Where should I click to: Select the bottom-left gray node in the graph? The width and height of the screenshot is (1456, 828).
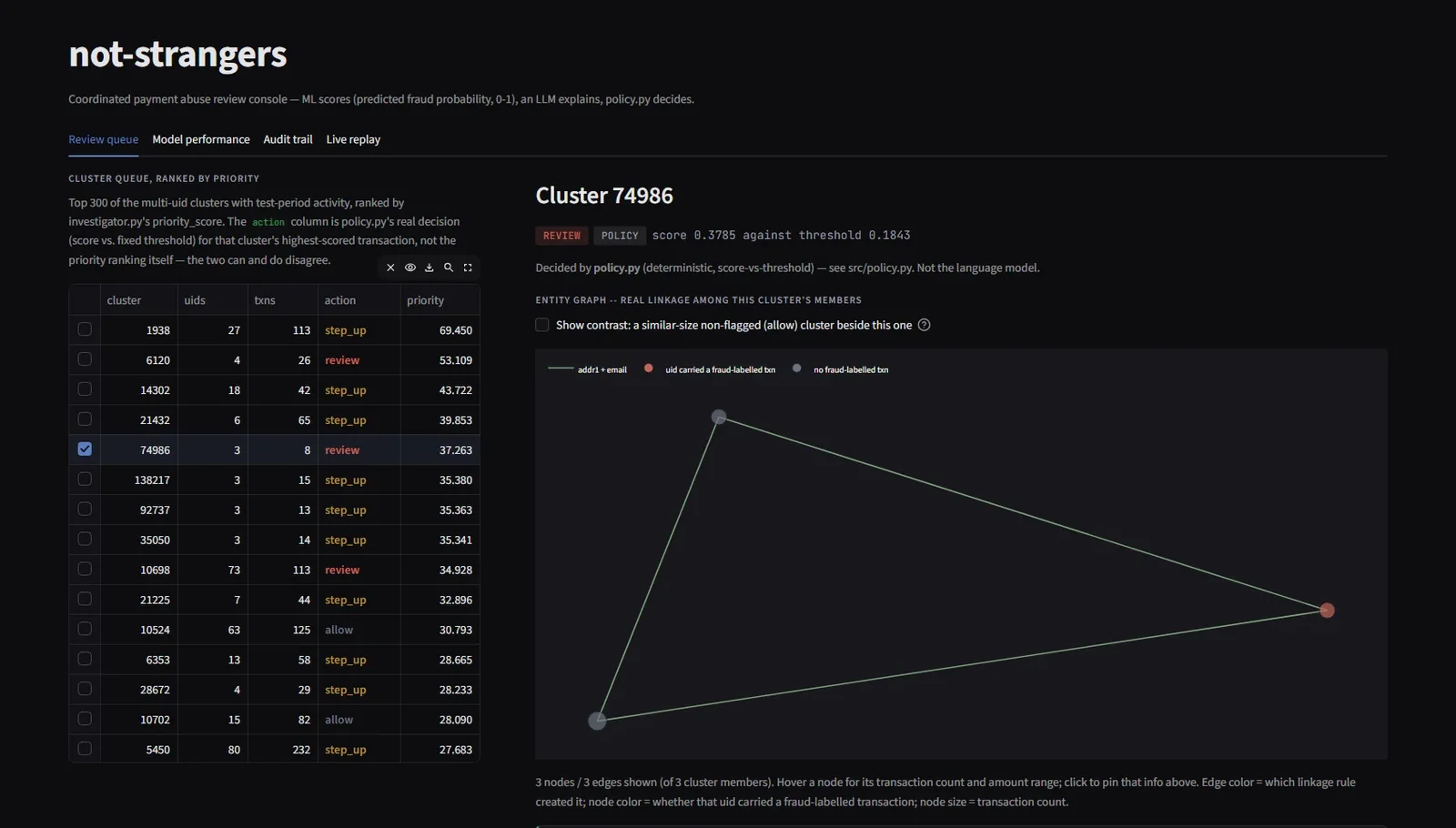click(x=597, y=721)
